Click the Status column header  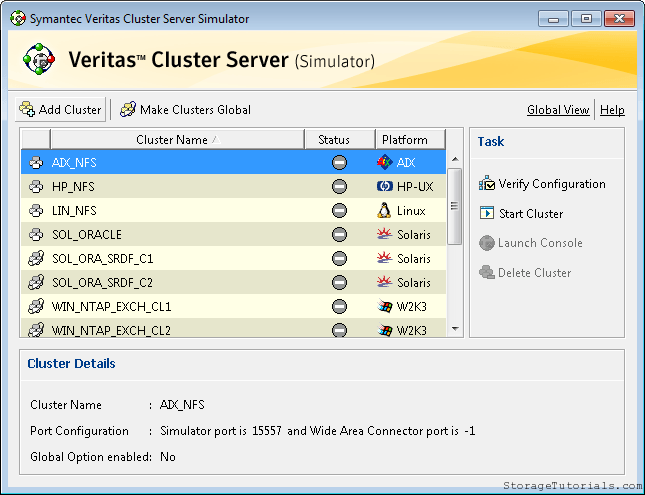[x=340, y=140]
